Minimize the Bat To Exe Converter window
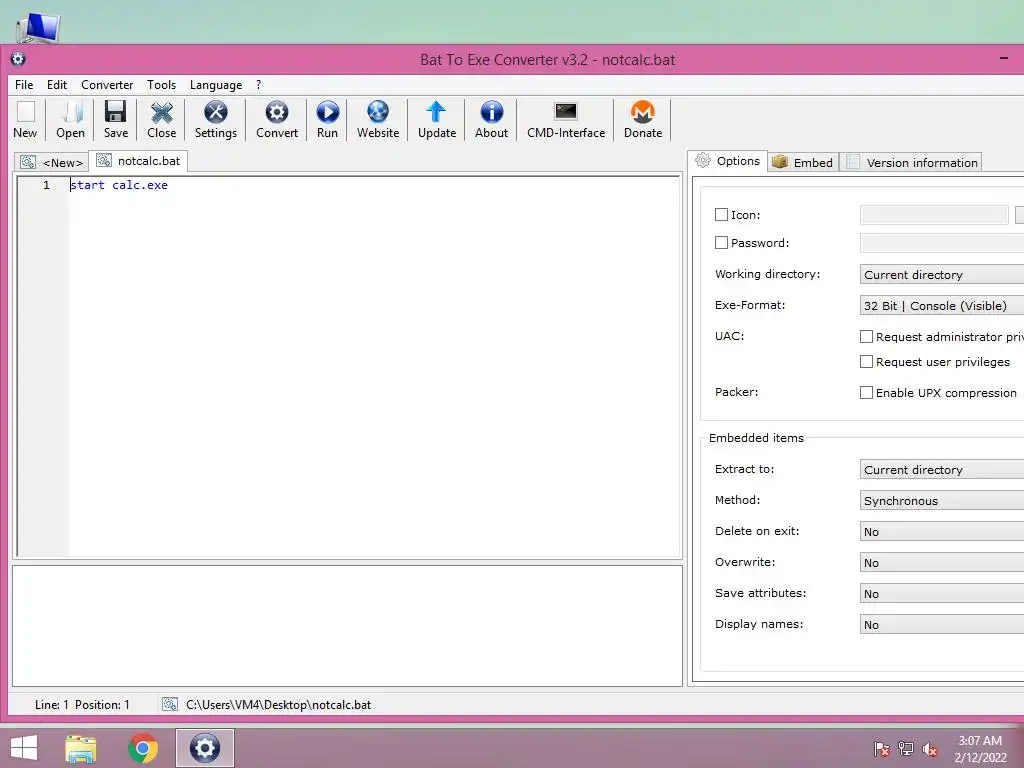Viewport: 1024px width, 768px height. (x=1004, y=58)
